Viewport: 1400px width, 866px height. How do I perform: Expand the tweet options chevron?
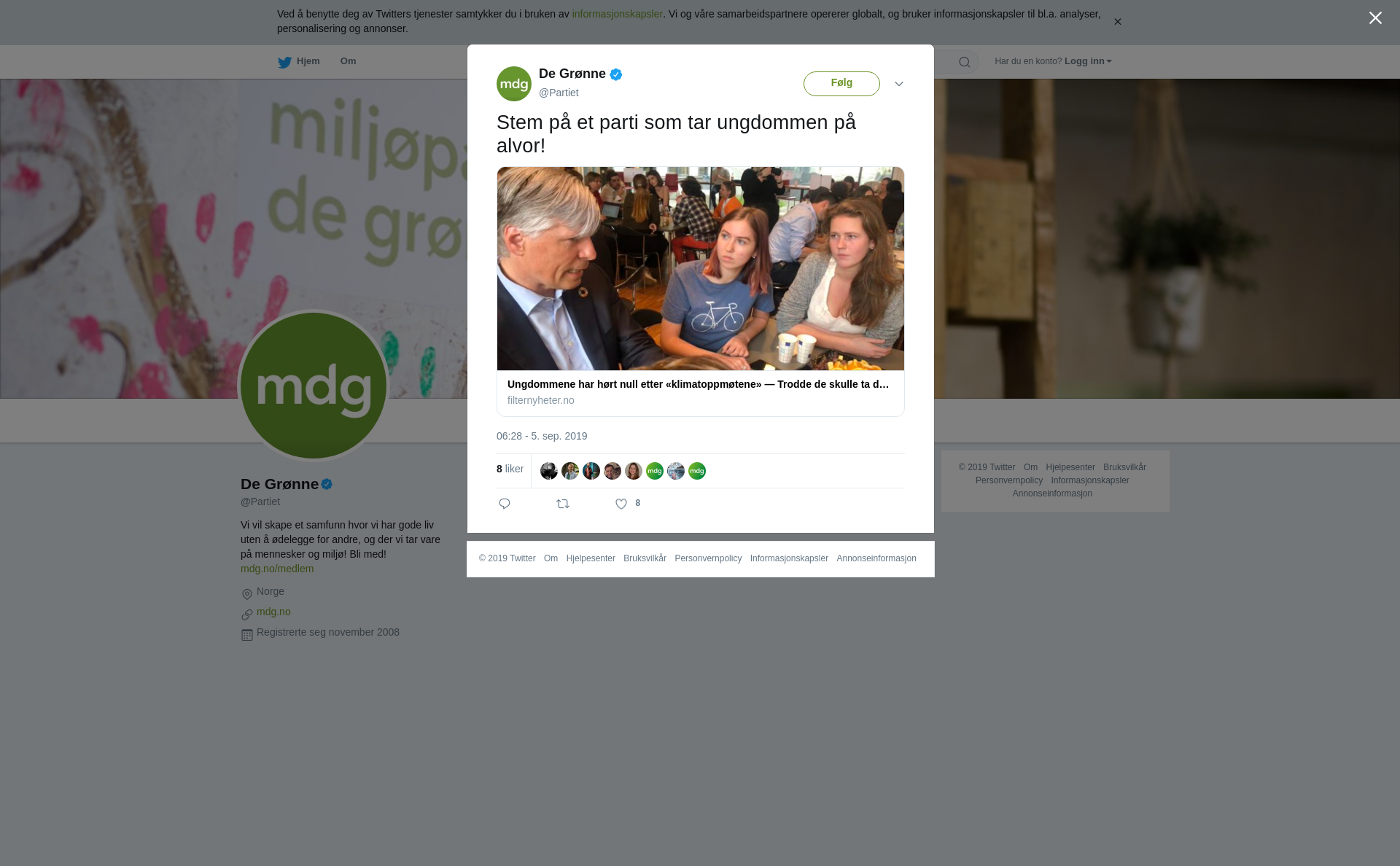899,84
